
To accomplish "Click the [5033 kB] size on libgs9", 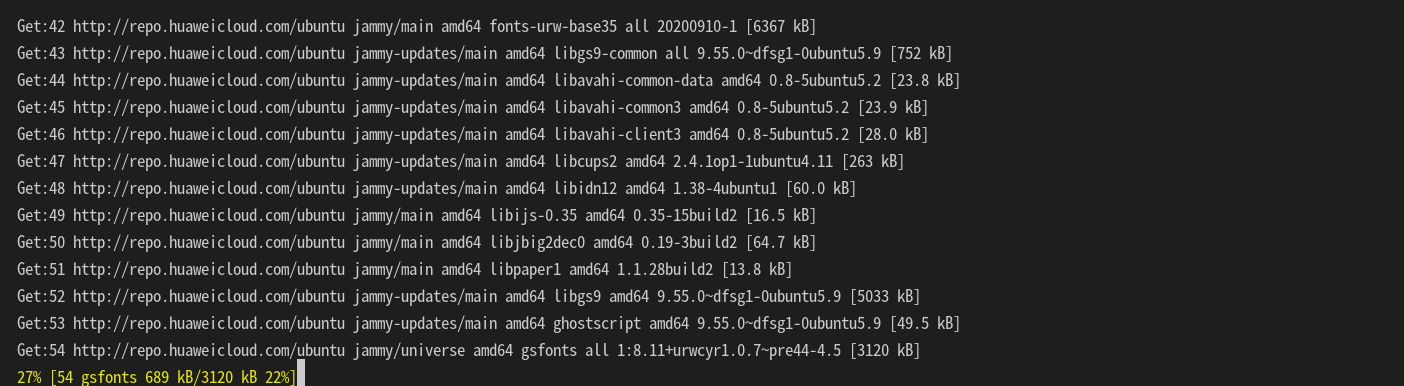I will pos(885,297).
